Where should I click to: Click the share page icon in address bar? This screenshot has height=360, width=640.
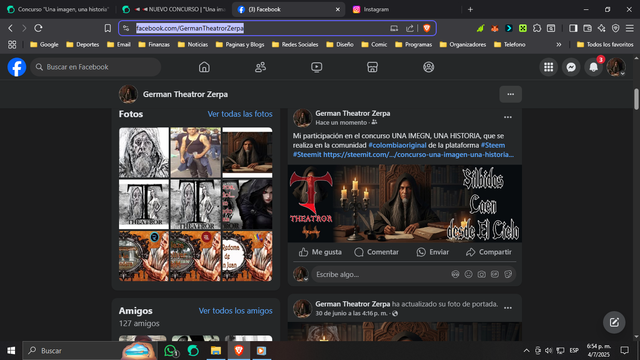pyautogui.click(x=410, y=28)
